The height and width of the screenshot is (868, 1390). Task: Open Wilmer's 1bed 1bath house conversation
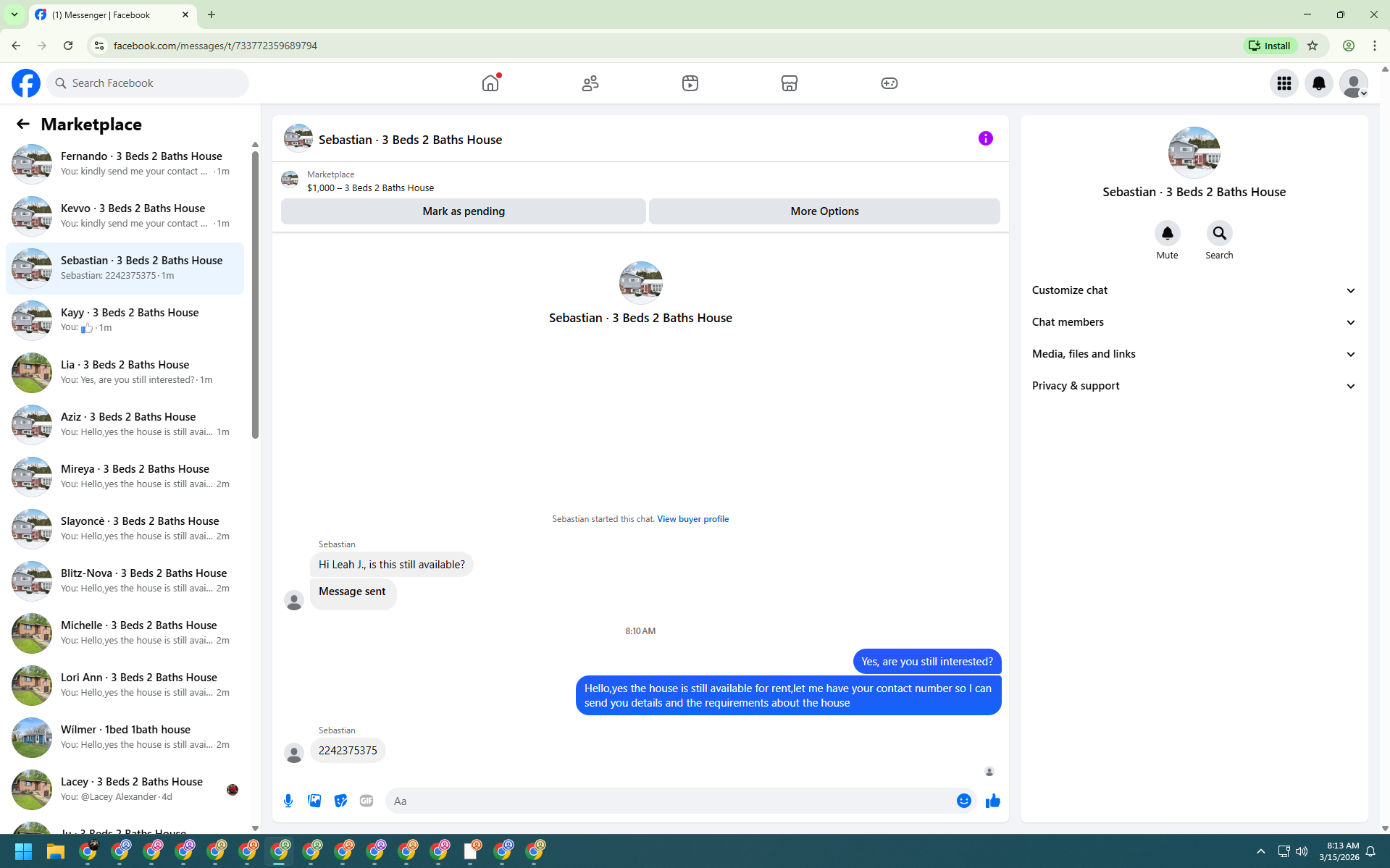125,737
